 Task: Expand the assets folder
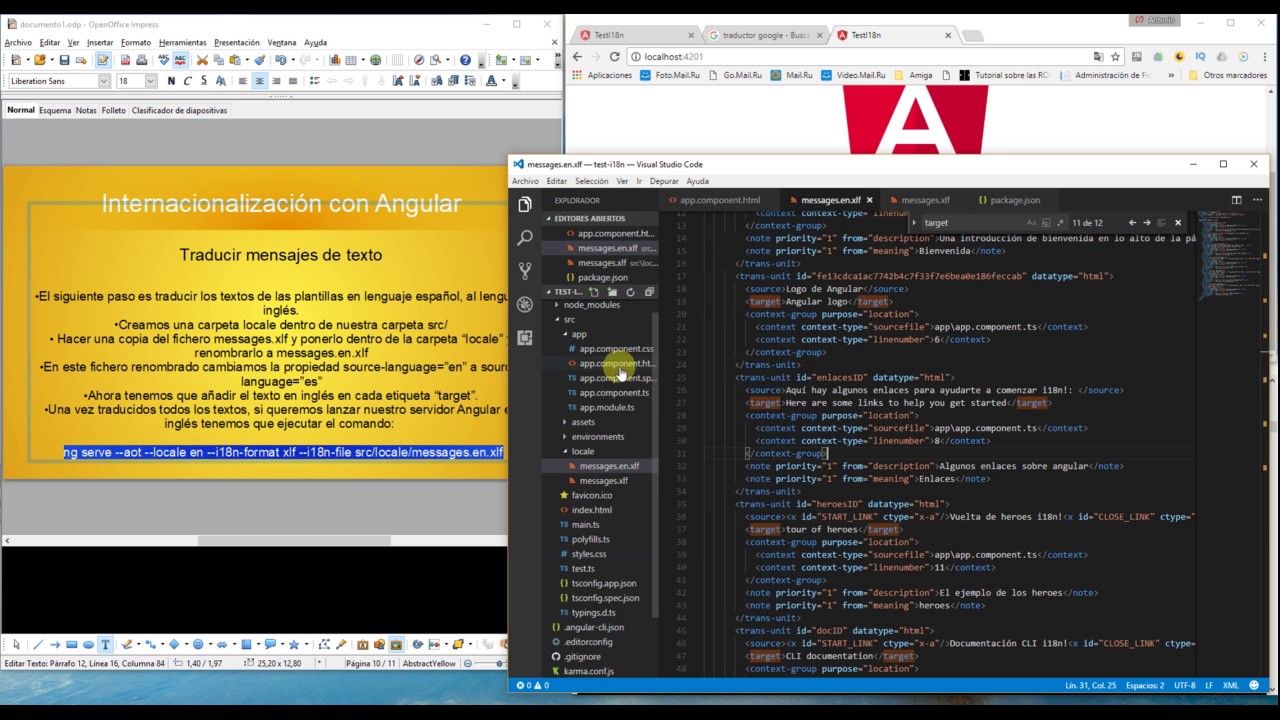coord(582,422)
